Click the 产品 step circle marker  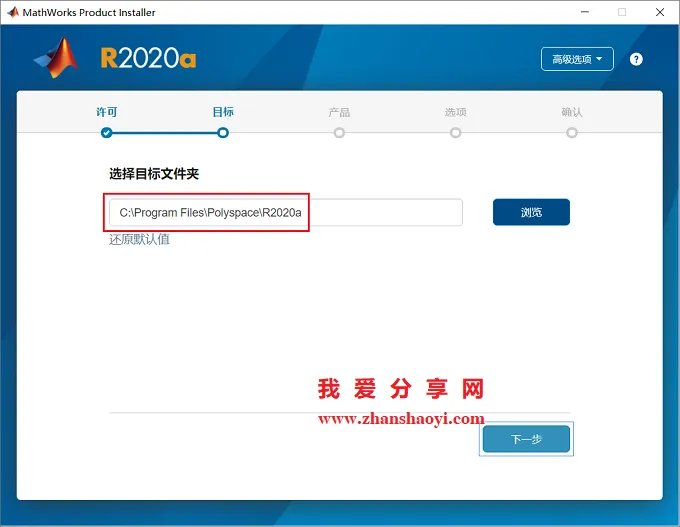point(339,133)
